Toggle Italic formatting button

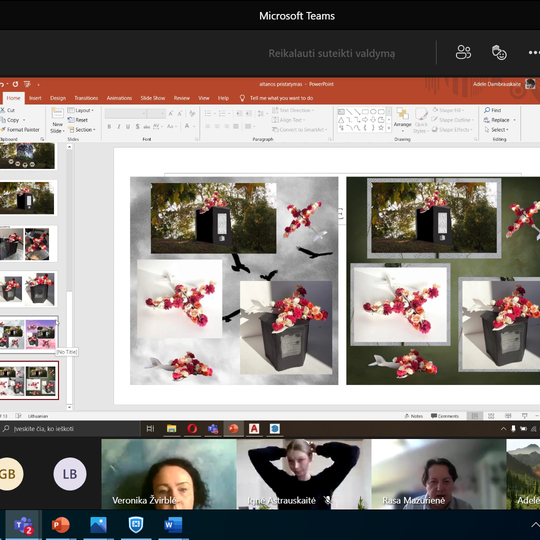pyautogui.click(x=118, y=126)
